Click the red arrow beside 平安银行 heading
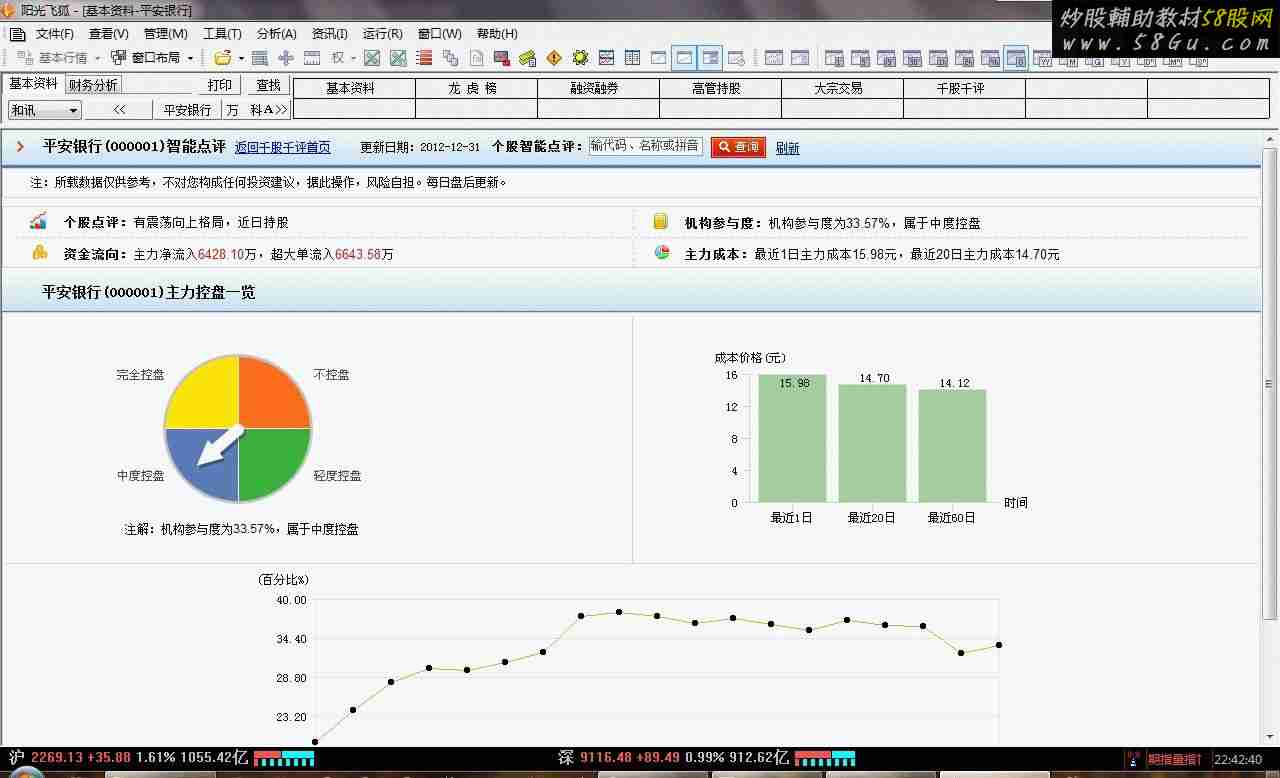The image size is (1280, 778). (20, 147)
